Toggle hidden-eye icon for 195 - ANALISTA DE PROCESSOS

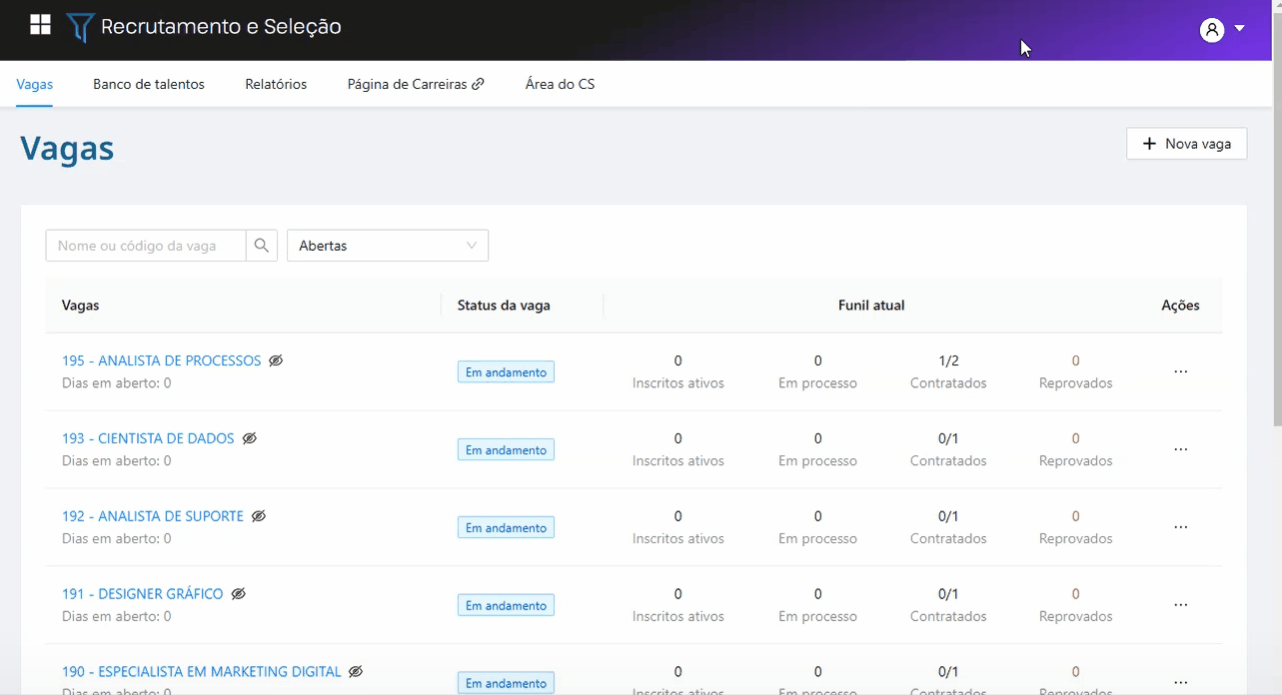276,361
